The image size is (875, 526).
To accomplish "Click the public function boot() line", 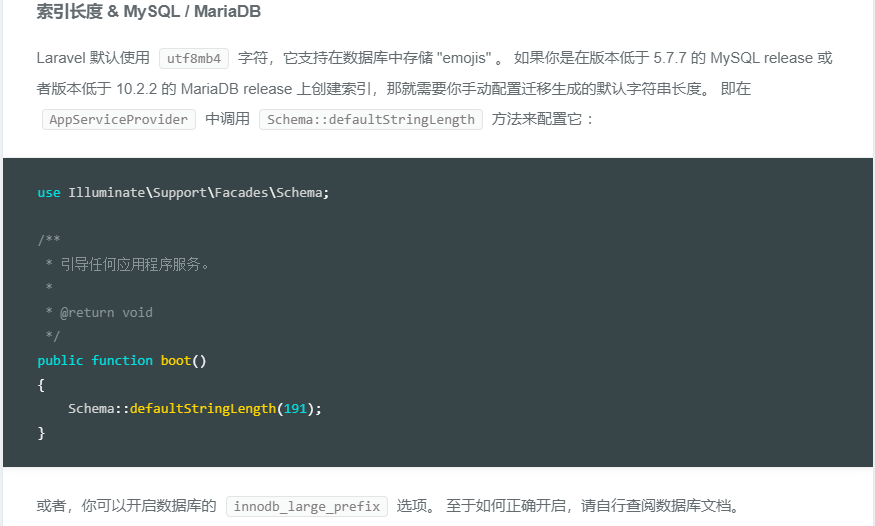I will (x=122, y=361).
